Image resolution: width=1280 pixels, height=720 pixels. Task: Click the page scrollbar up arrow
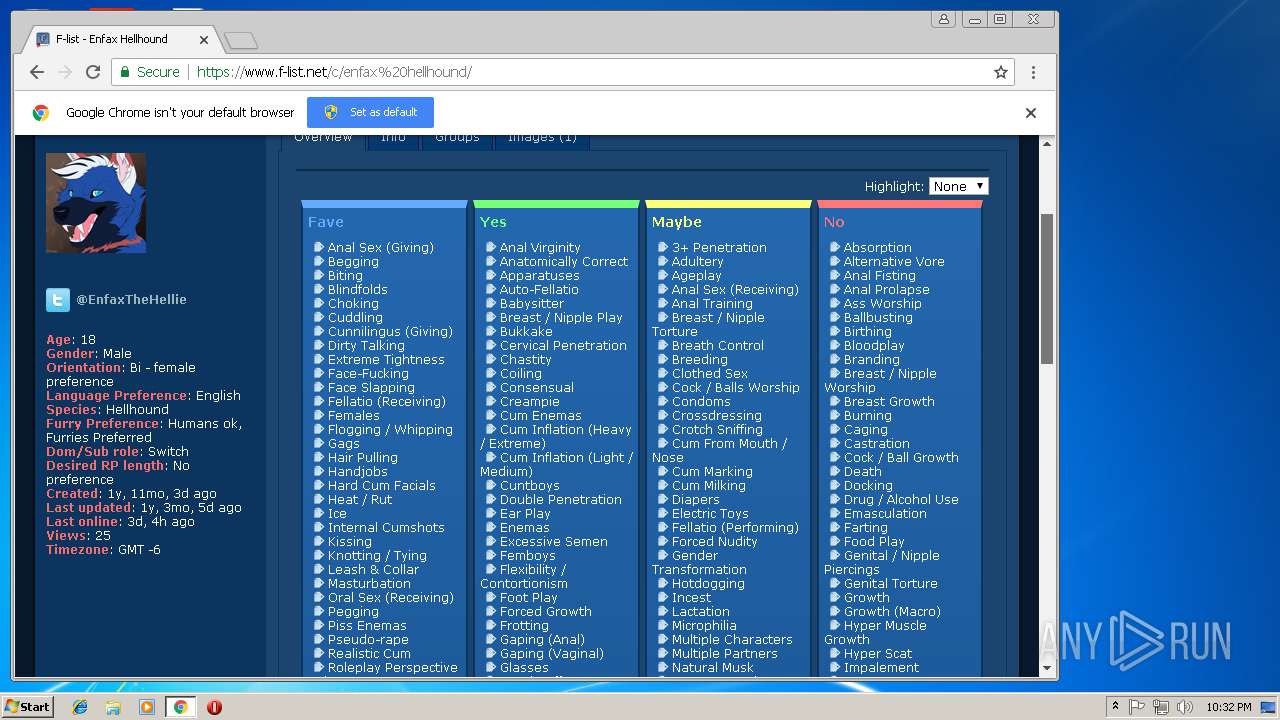point(1047,144)
